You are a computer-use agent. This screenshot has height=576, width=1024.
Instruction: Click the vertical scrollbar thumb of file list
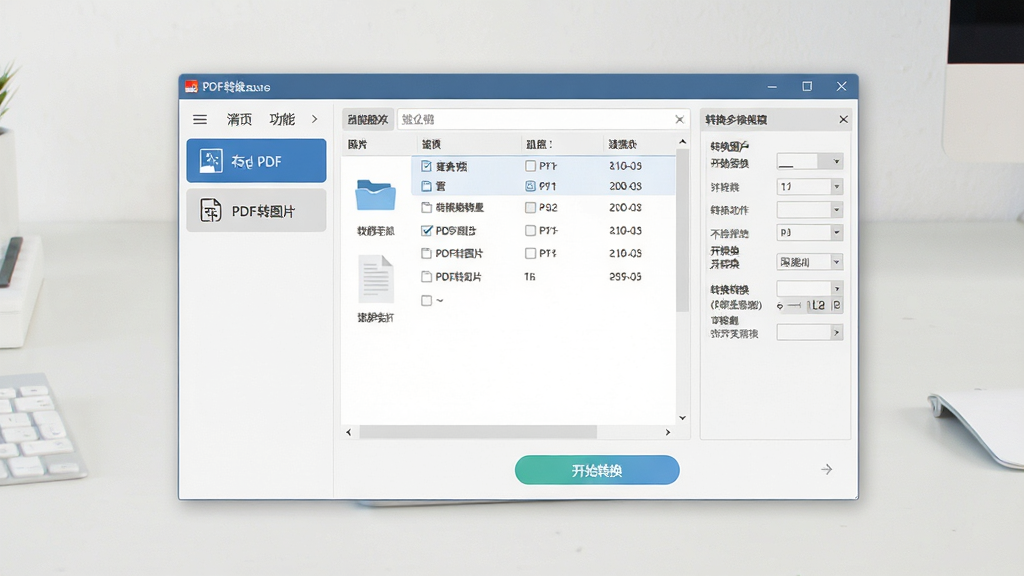[682, 230]
